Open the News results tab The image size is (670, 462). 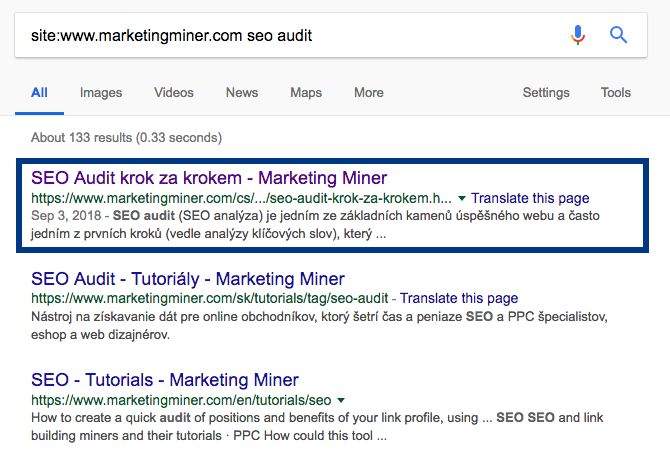pyautogui.click(x=242, y=93)
